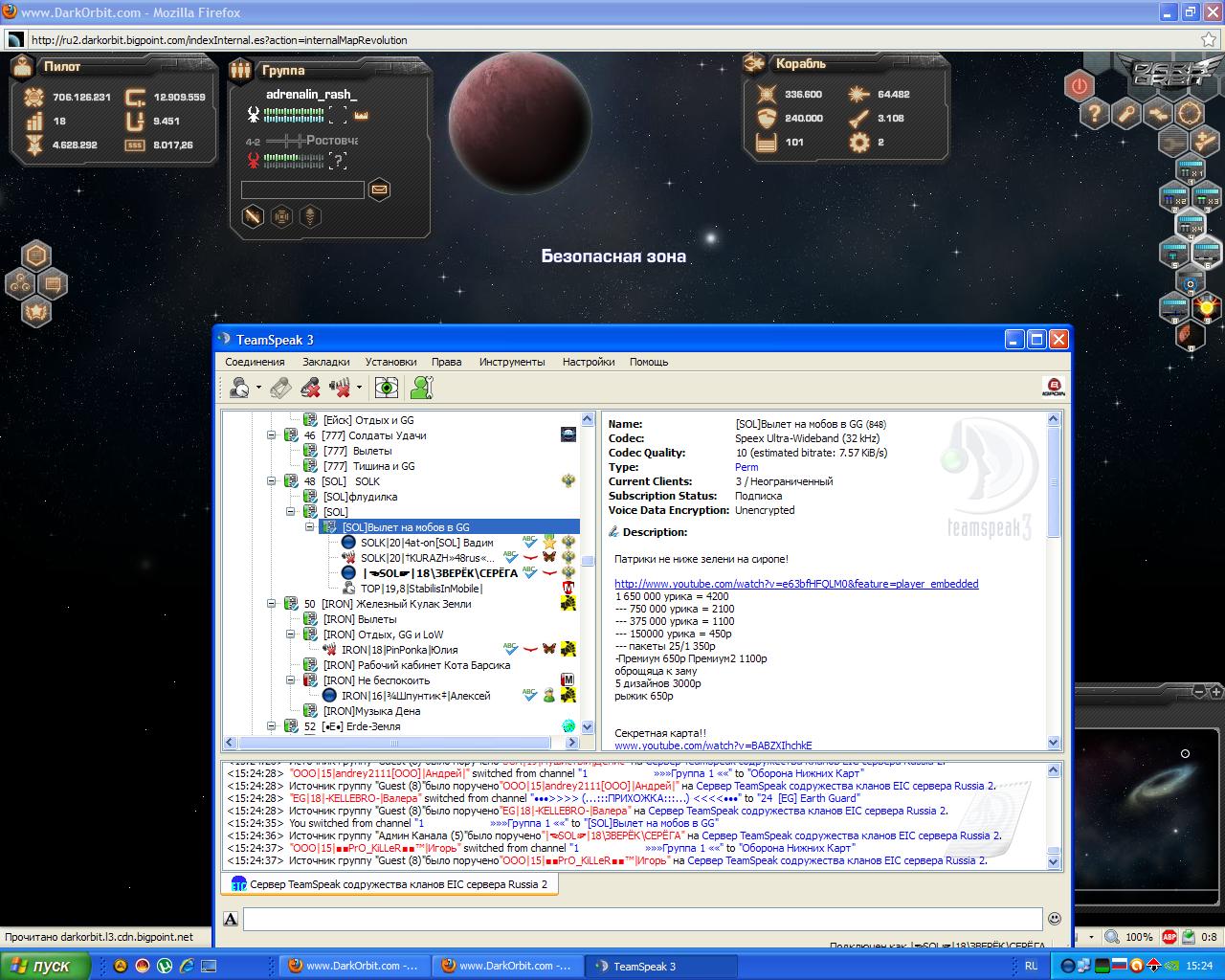Select ammo slot 4 (x4 laser) hexagon

[x=1190, y=228]
